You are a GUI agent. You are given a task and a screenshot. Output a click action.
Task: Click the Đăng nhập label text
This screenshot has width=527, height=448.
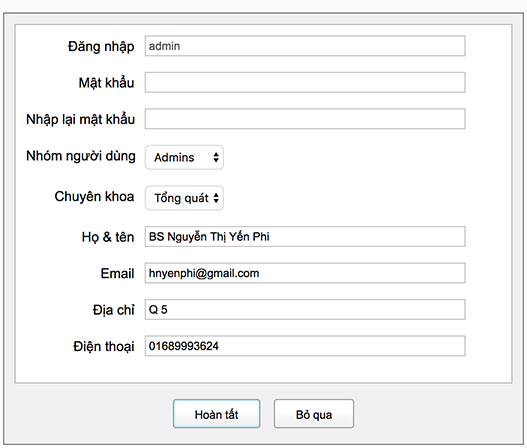click(x=101, y=46)
